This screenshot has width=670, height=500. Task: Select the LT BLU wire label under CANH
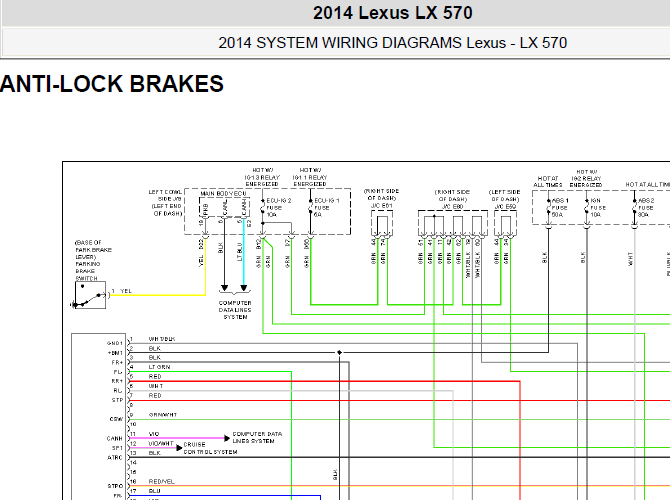[239, 252]
